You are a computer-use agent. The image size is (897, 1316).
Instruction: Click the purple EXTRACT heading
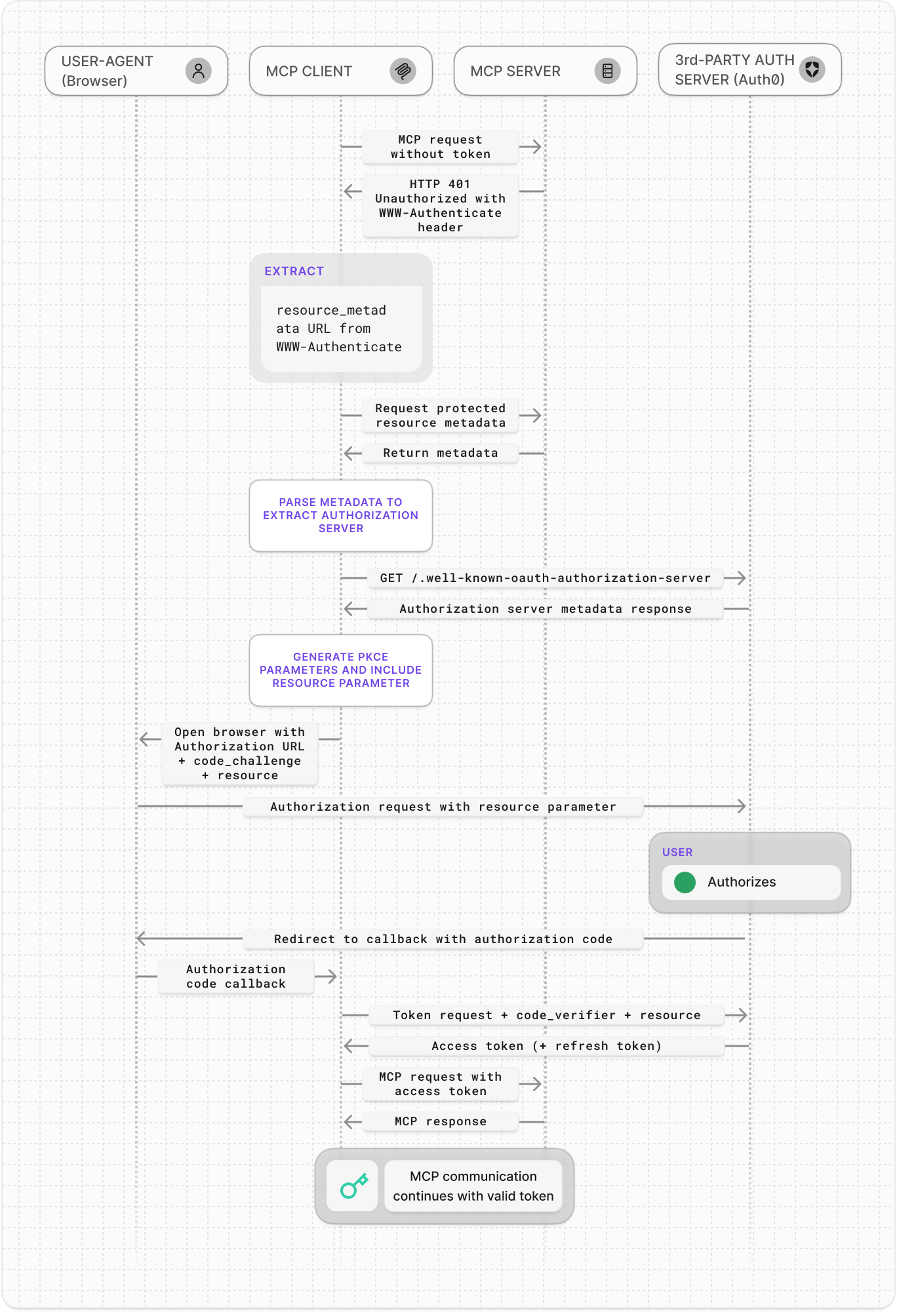point(294,271)
